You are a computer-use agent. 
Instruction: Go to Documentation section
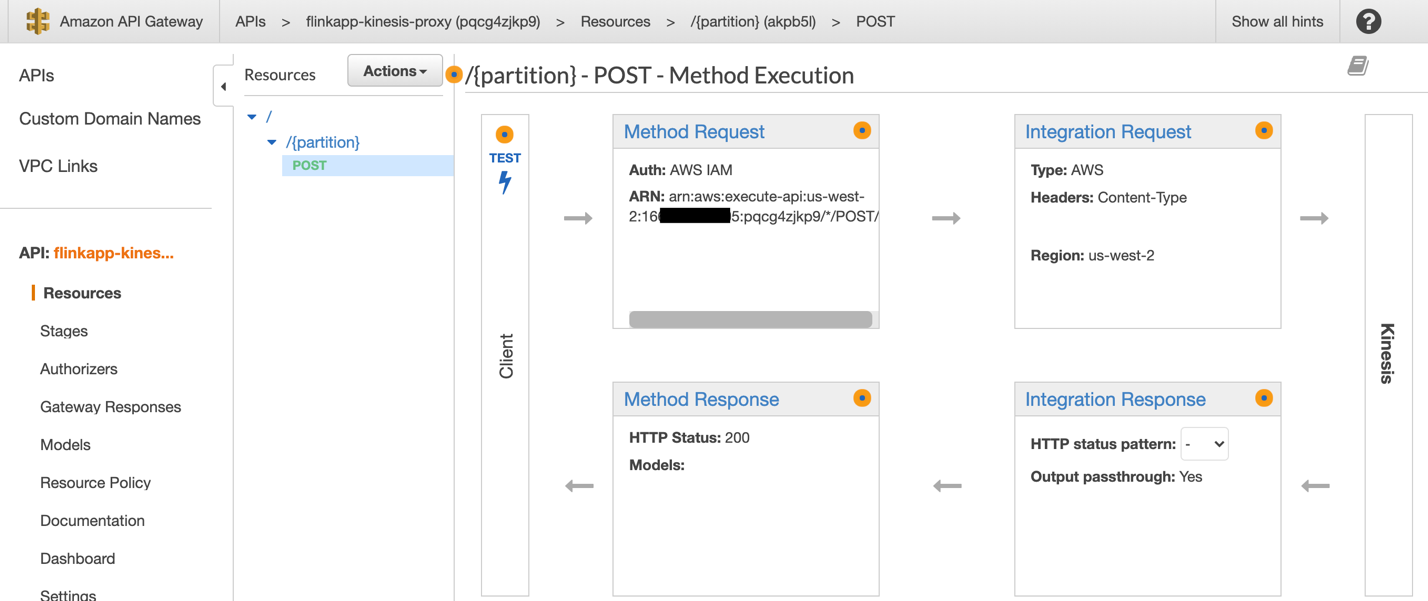[x=92, y=521]
